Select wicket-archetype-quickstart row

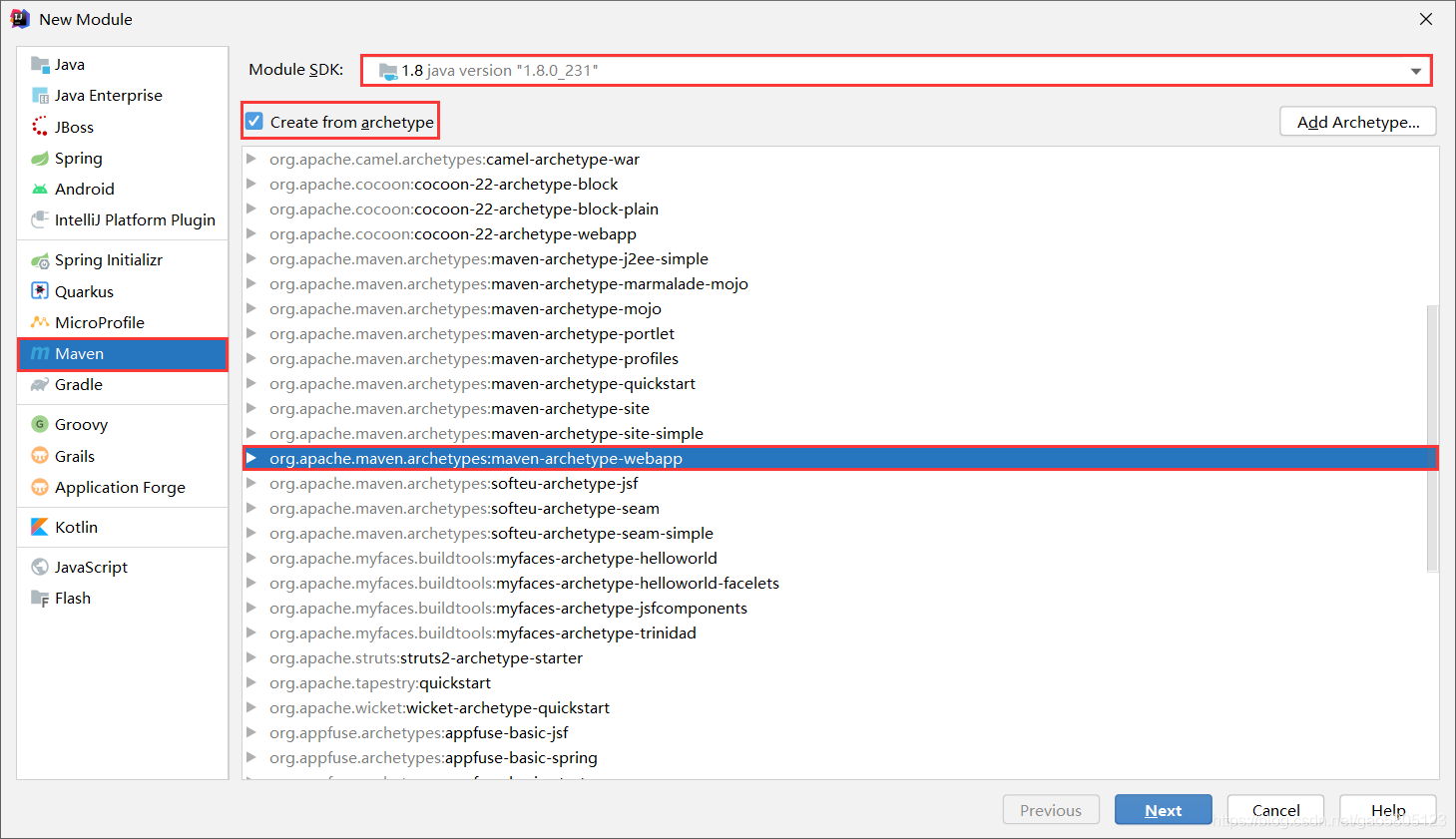[x=840, y=707]
